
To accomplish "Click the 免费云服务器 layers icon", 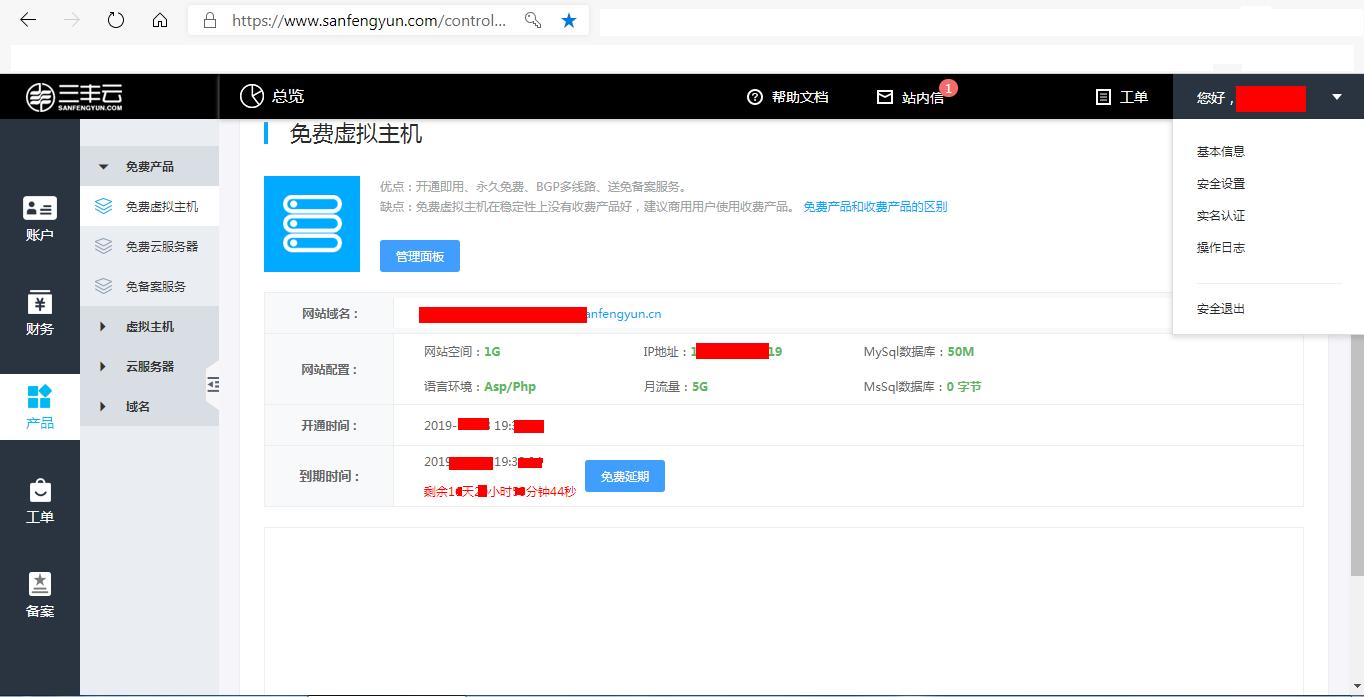I will (103, 246).
